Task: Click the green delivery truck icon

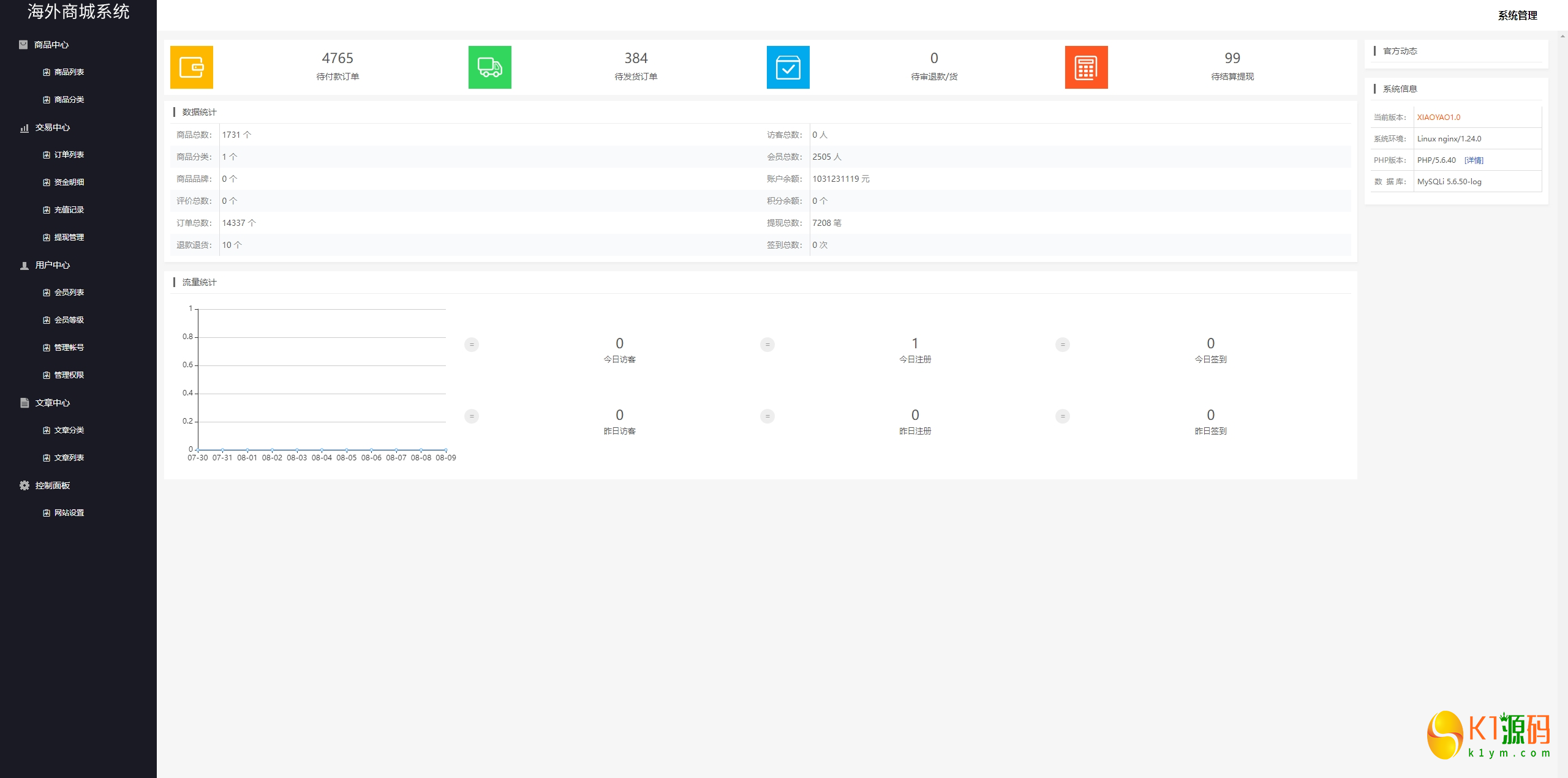Action: click(489, 67)
